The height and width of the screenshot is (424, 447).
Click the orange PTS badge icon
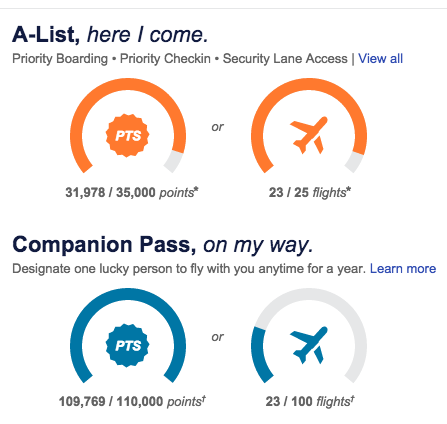tap(128, 135)
